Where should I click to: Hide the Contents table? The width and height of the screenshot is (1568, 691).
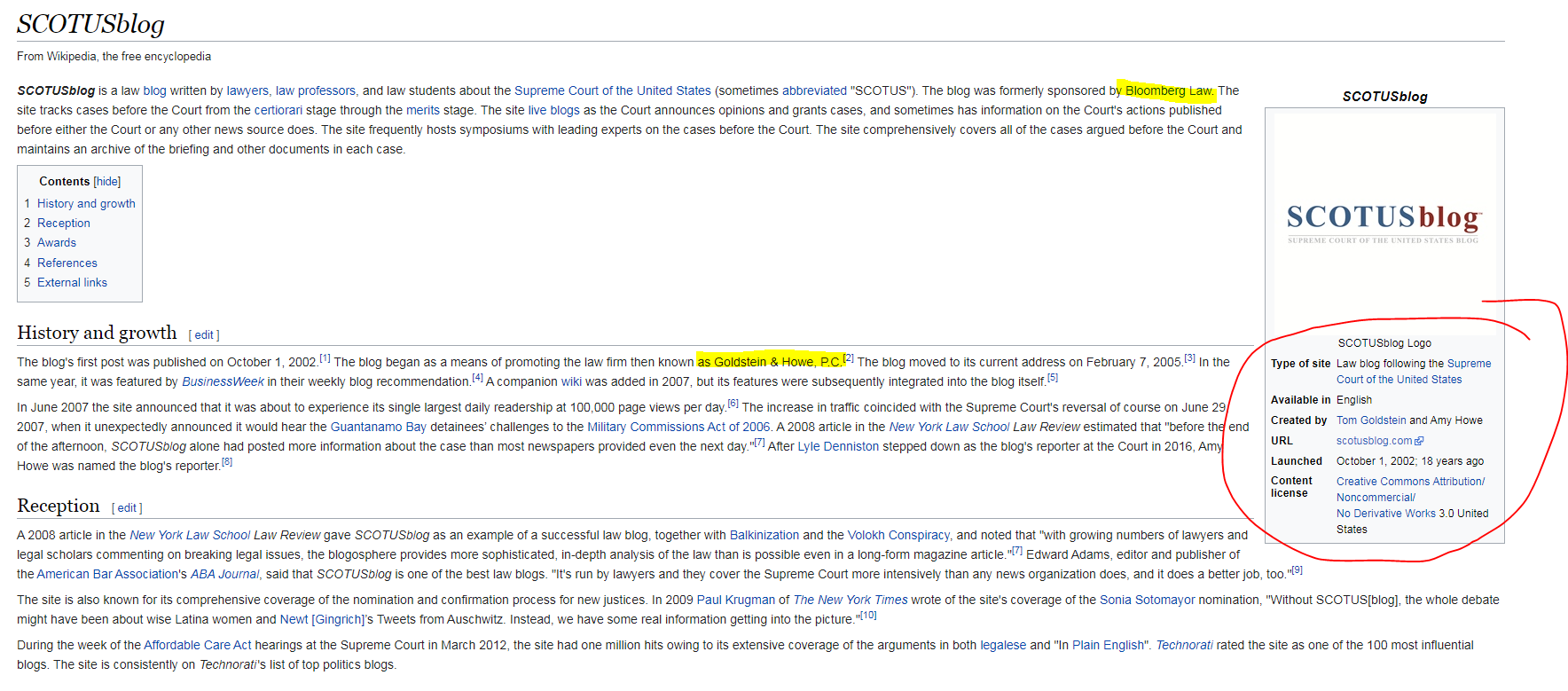107,182
